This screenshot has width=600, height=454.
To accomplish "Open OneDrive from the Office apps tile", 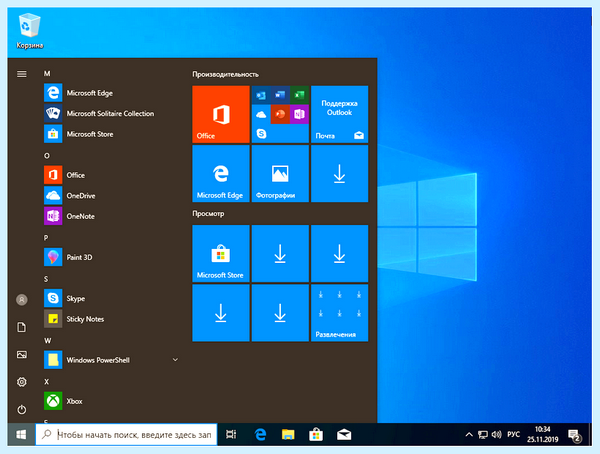I will (x=261, y=114).
